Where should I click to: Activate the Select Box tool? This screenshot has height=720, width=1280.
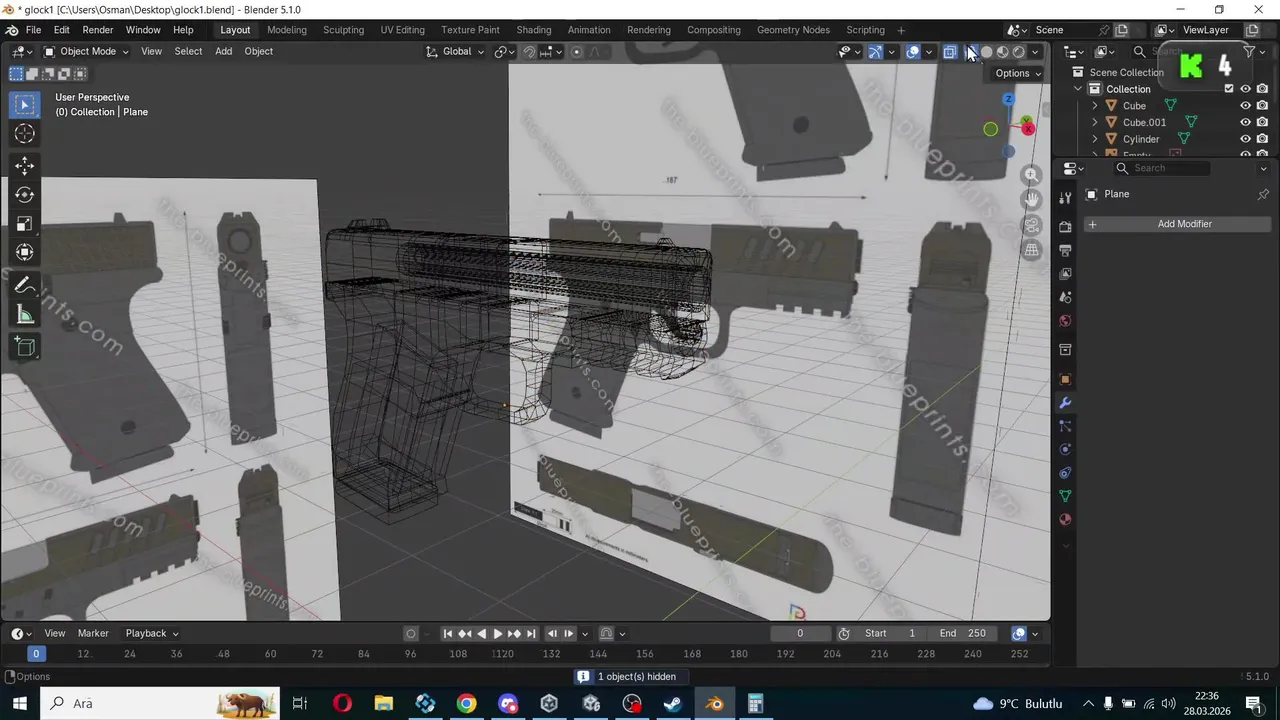click(x=25, y=104)
